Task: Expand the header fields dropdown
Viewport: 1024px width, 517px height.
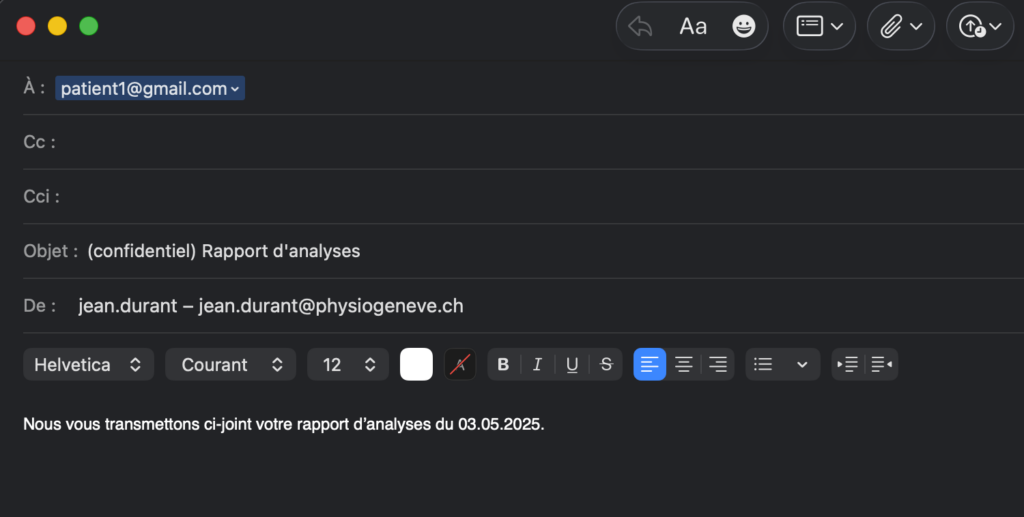Action: tap(819, 27)
